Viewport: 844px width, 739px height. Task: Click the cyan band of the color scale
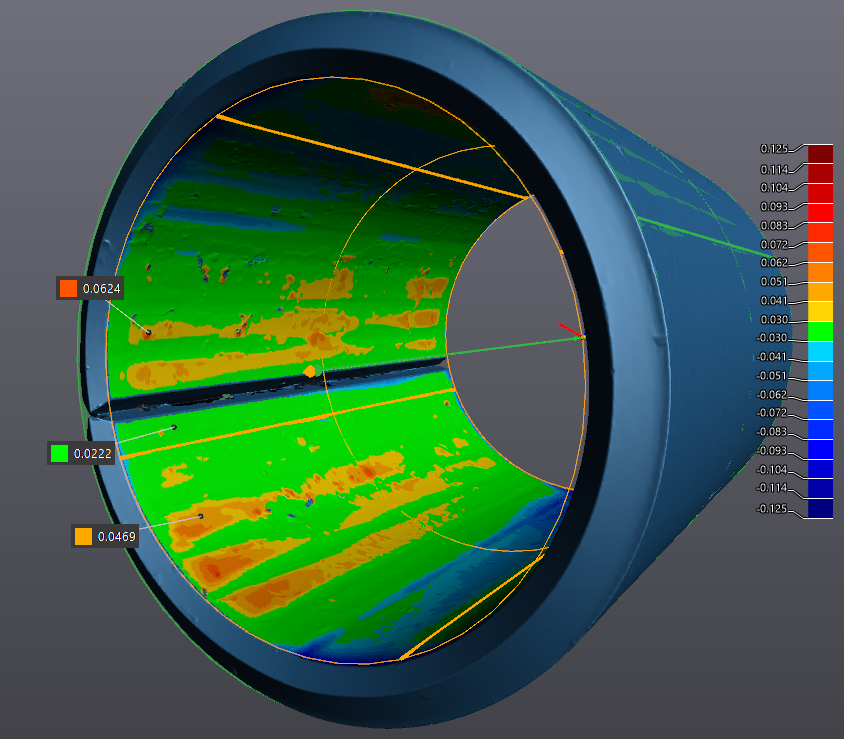coord(820,351)
